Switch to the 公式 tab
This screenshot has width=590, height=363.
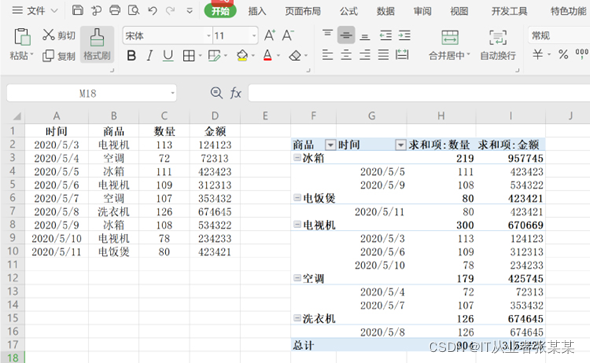tap(348, 11)
